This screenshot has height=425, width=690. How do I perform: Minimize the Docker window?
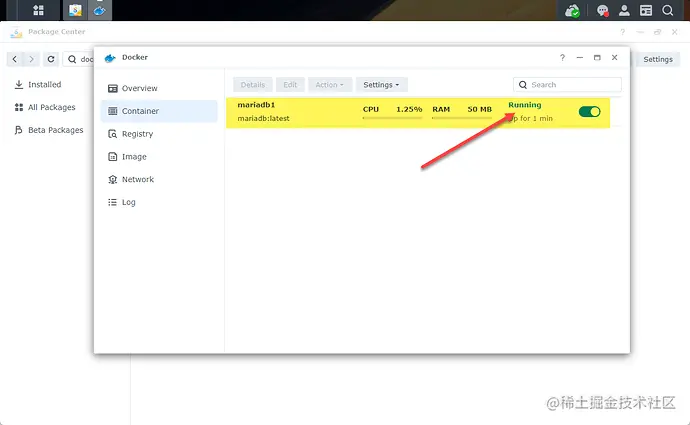coord(580,58)
